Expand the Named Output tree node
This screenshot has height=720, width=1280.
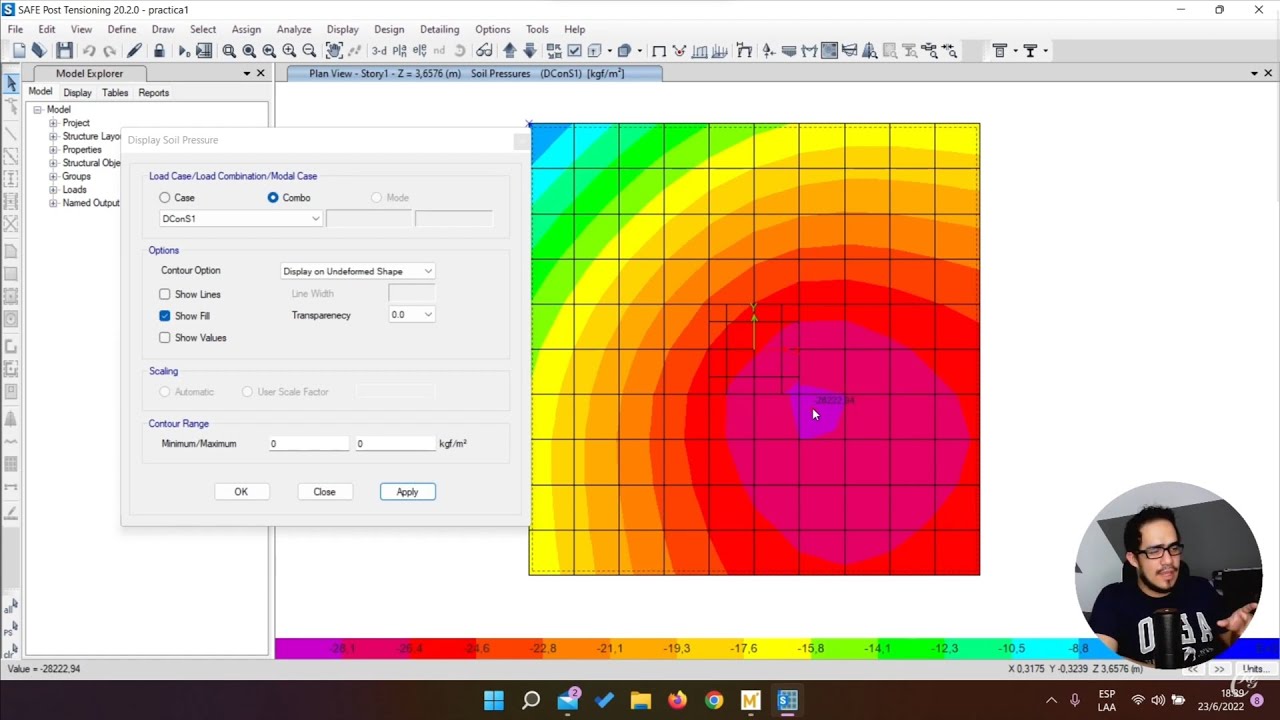tap(53, 203)
